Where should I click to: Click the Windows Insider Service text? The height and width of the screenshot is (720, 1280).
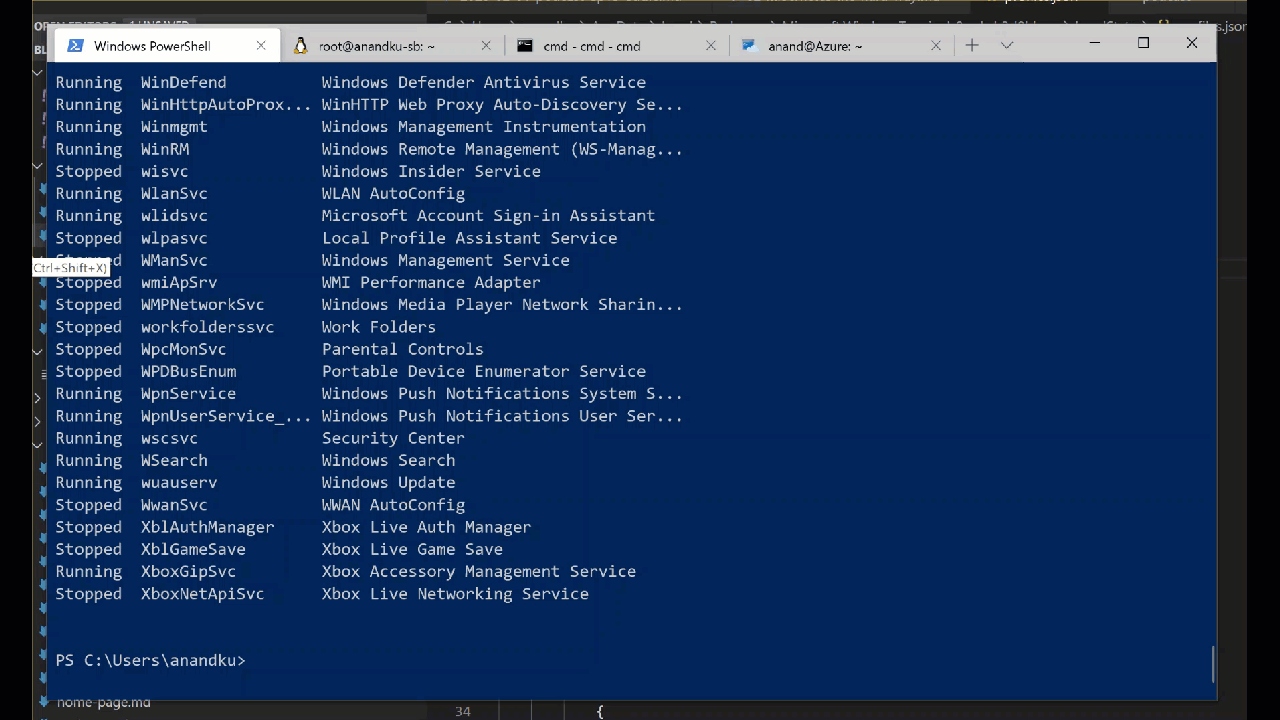click(x=431, y=172)
